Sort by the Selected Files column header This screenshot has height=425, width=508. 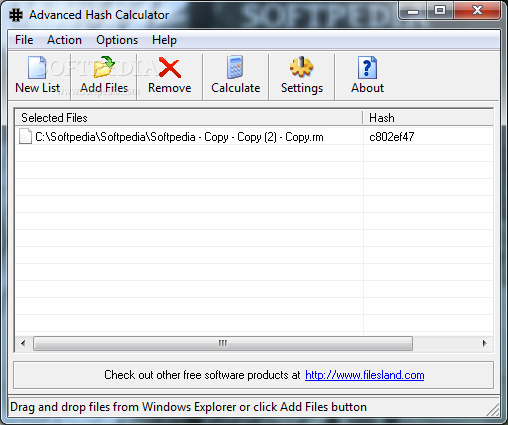(x=189, y=118)
